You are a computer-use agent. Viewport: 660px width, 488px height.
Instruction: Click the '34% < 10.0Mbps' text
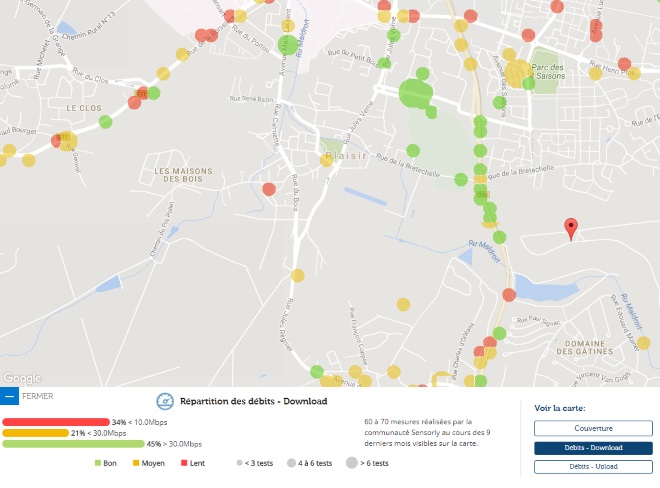[x=140, y=422]
